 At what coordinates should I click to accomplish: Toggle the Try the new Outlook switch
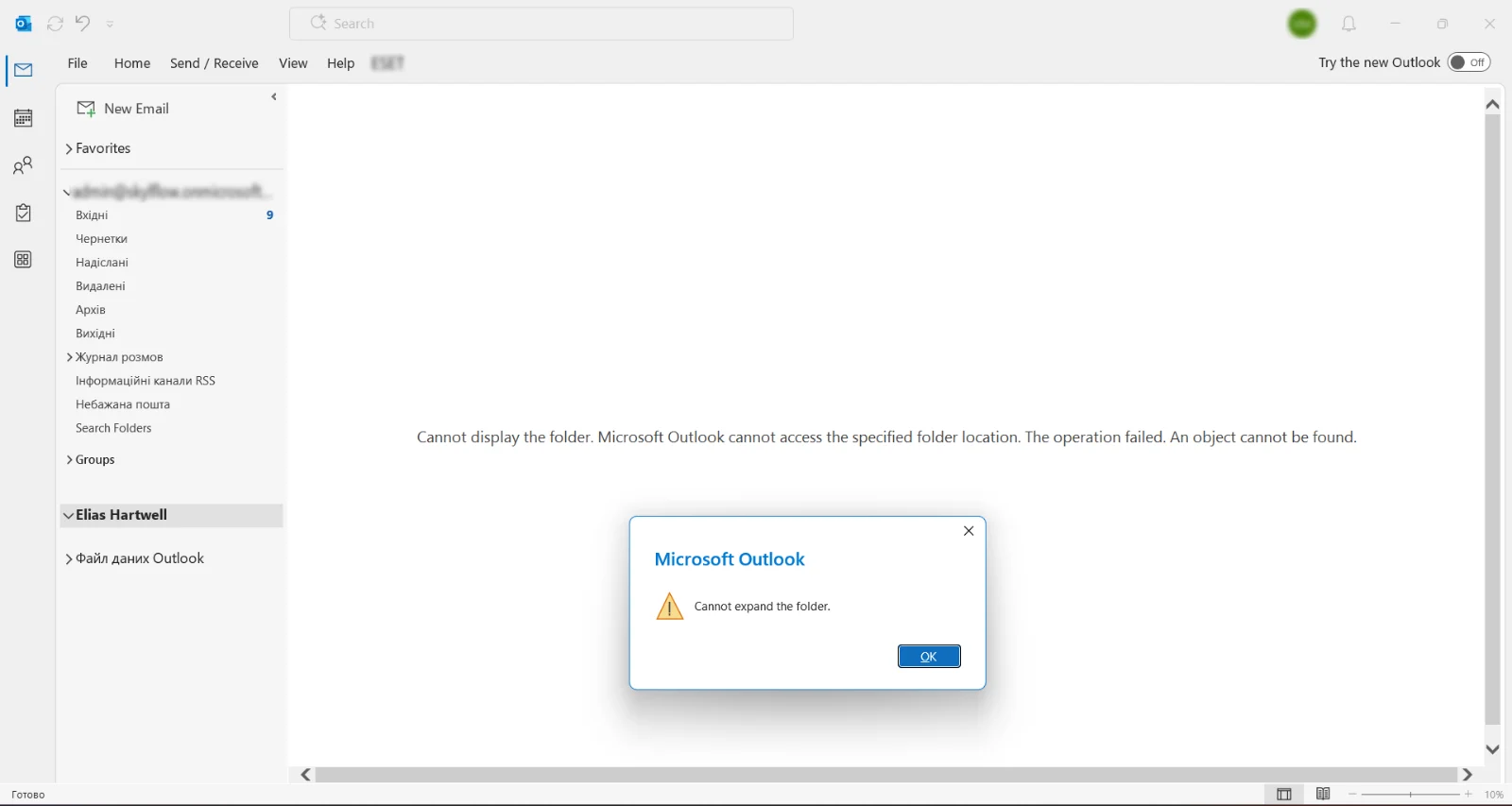[1469, 62]
